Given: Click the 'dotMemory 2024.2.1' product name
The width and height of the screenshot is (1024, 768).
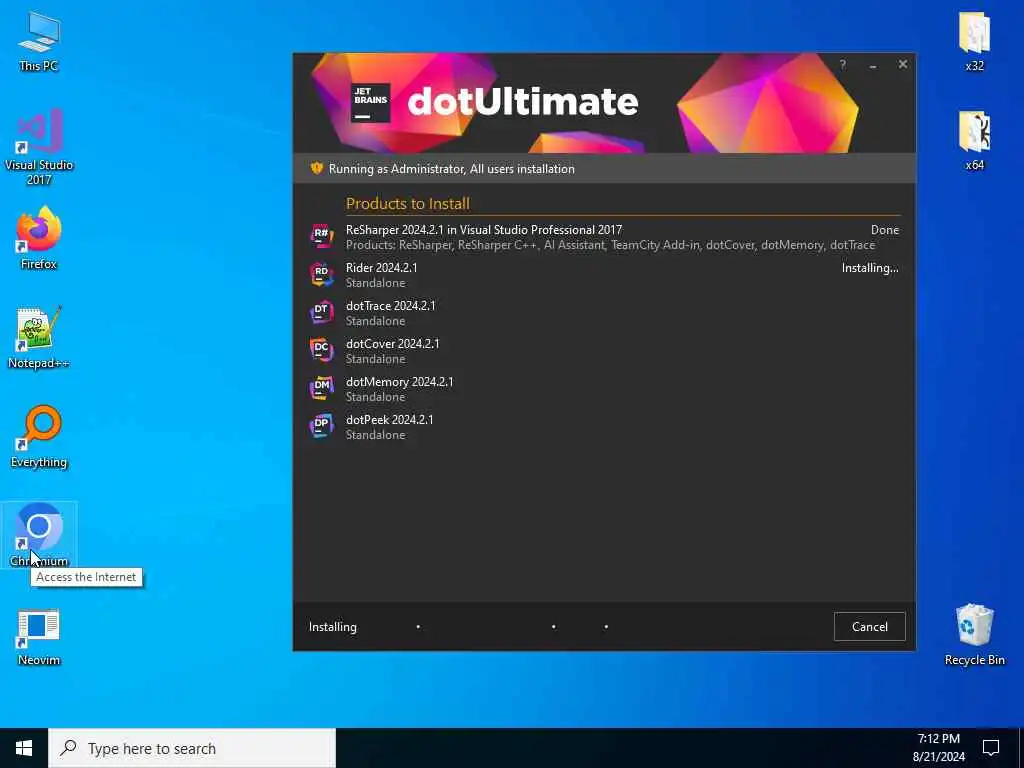Looking at the screenshot, I should (x=399, y=381).
